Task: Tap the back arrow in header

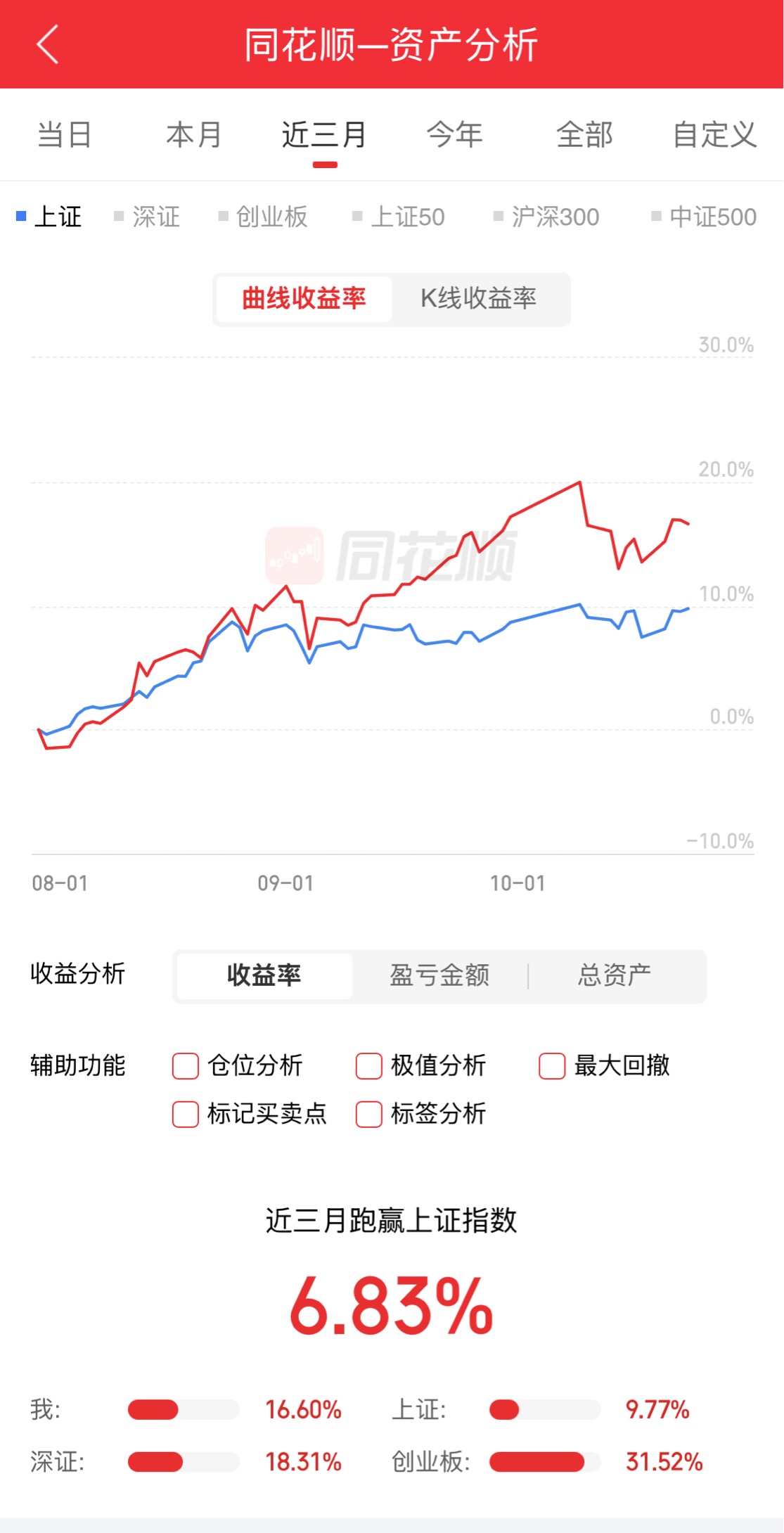Action: [x=47, y=45]
